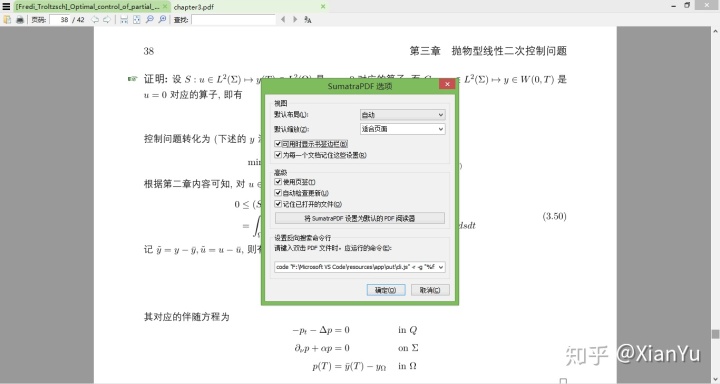Click the Zoom In magnifier icon
Image resolution: width=720 pixels, height=384 pixels.
click(162, 20)
